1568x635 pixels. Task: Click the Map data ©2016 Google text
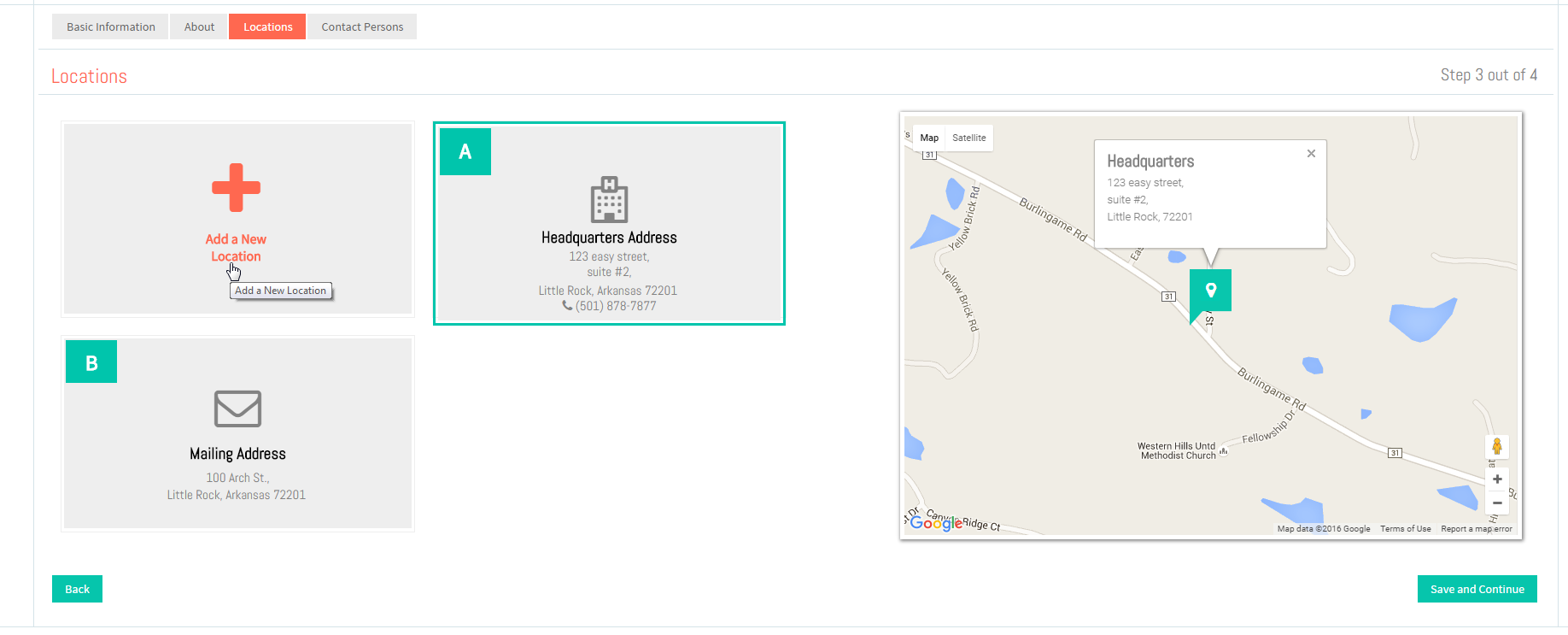pyautogui.click(x=1324, y=529)
